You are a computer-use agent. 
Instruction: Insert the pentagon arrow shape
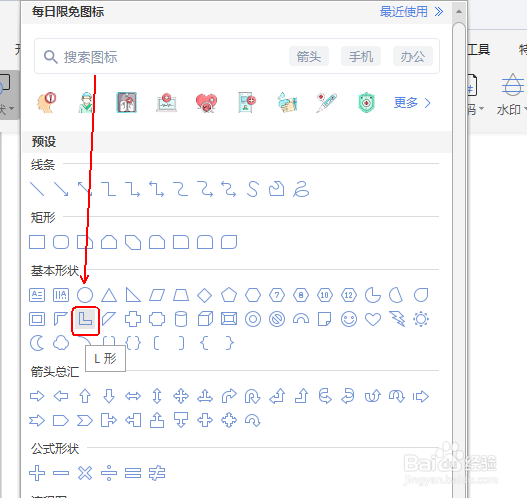(61, 420)
